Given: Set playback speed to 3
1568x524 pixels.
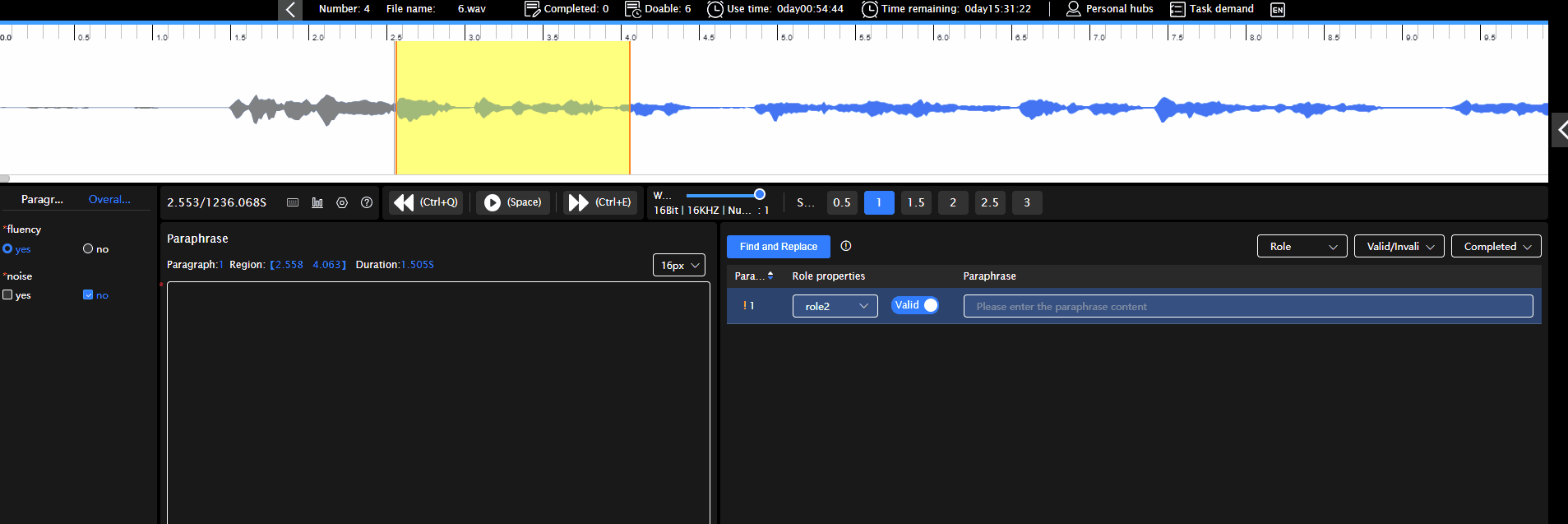Looking at the screenshot, I should [x=1027, y=202].
